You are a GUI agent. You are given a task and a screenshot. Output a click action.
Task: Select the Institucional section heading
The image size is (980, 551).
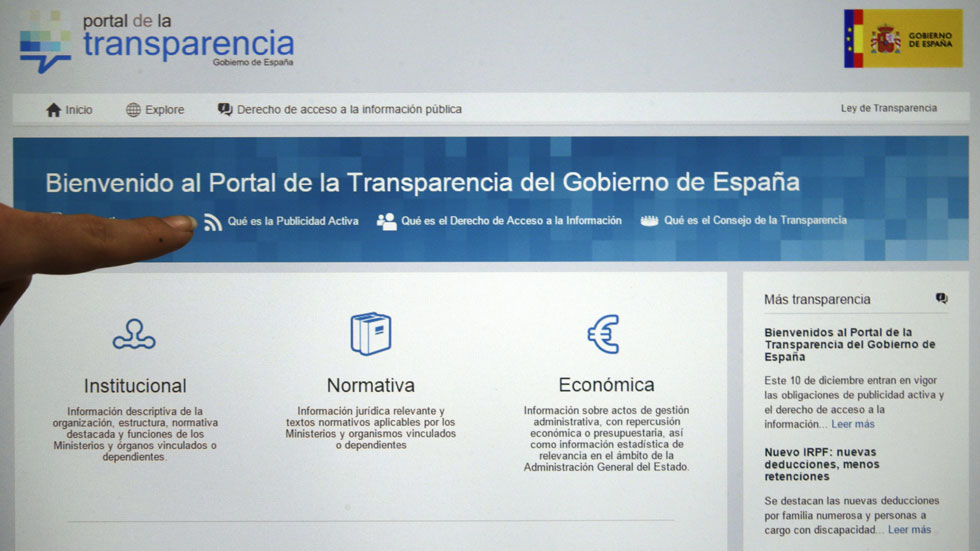[135, 386]
